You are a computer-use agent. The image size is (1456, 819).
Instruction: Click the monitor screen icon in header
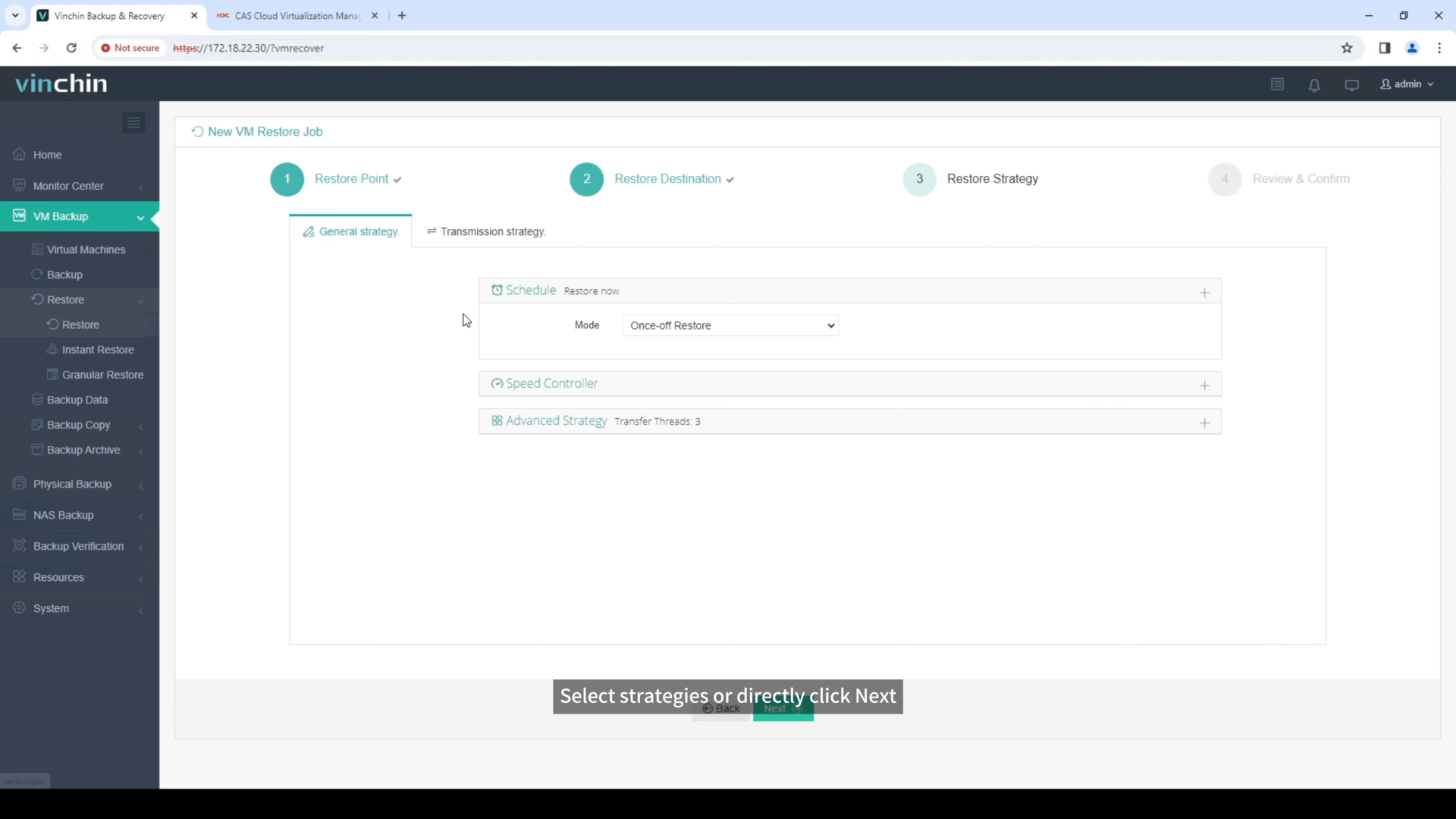tap(1351, 85)
